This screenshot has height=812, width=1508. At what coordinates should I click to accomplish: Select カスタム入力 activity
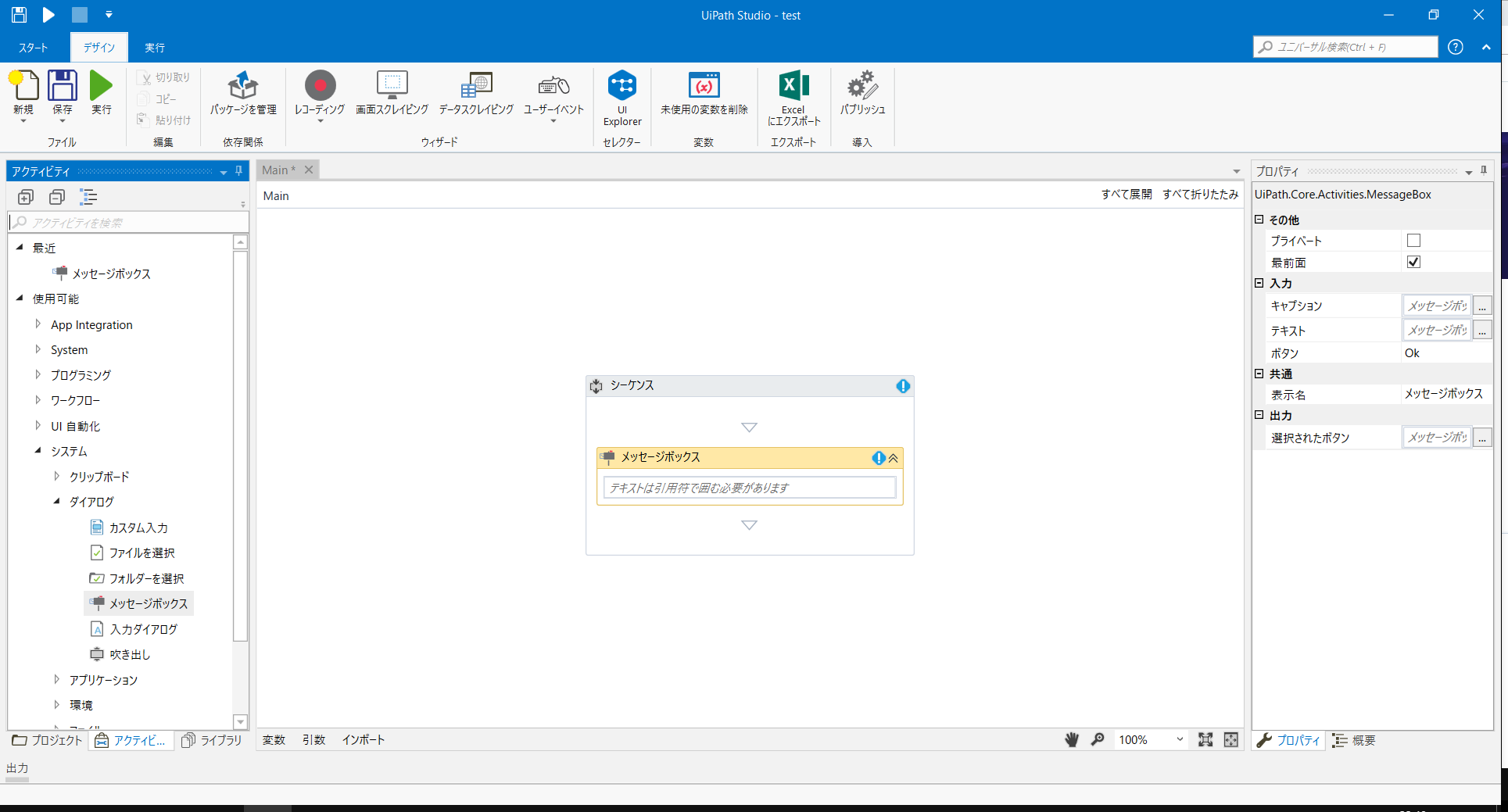pos(130,528)
